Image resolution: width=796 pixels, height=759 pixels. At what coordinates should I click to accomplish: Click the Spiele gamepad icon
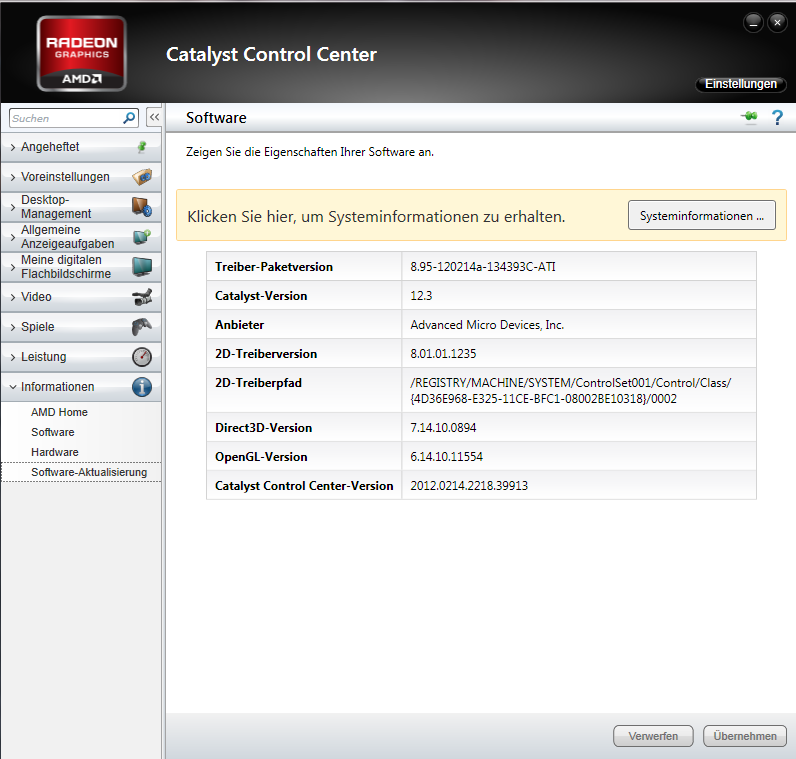click(x=142, y=327)
